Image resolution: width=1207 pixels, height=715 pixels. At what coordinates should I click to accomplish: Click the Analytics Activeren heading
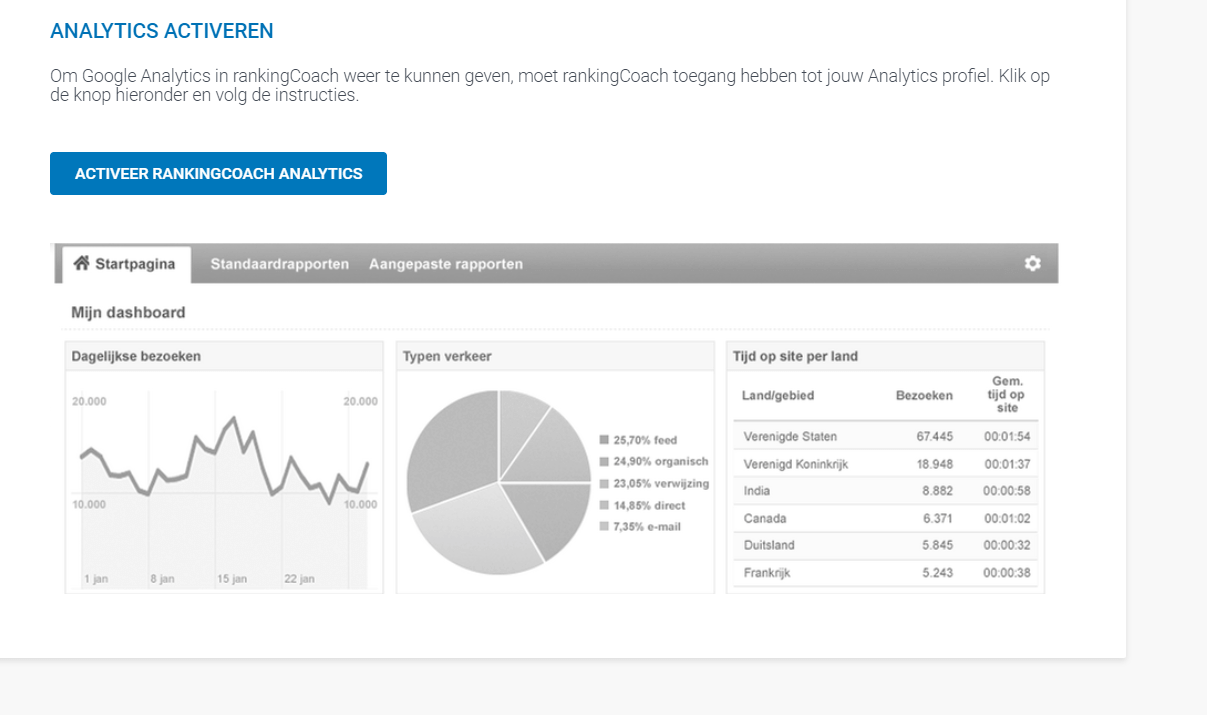click(x=162, y=31)
